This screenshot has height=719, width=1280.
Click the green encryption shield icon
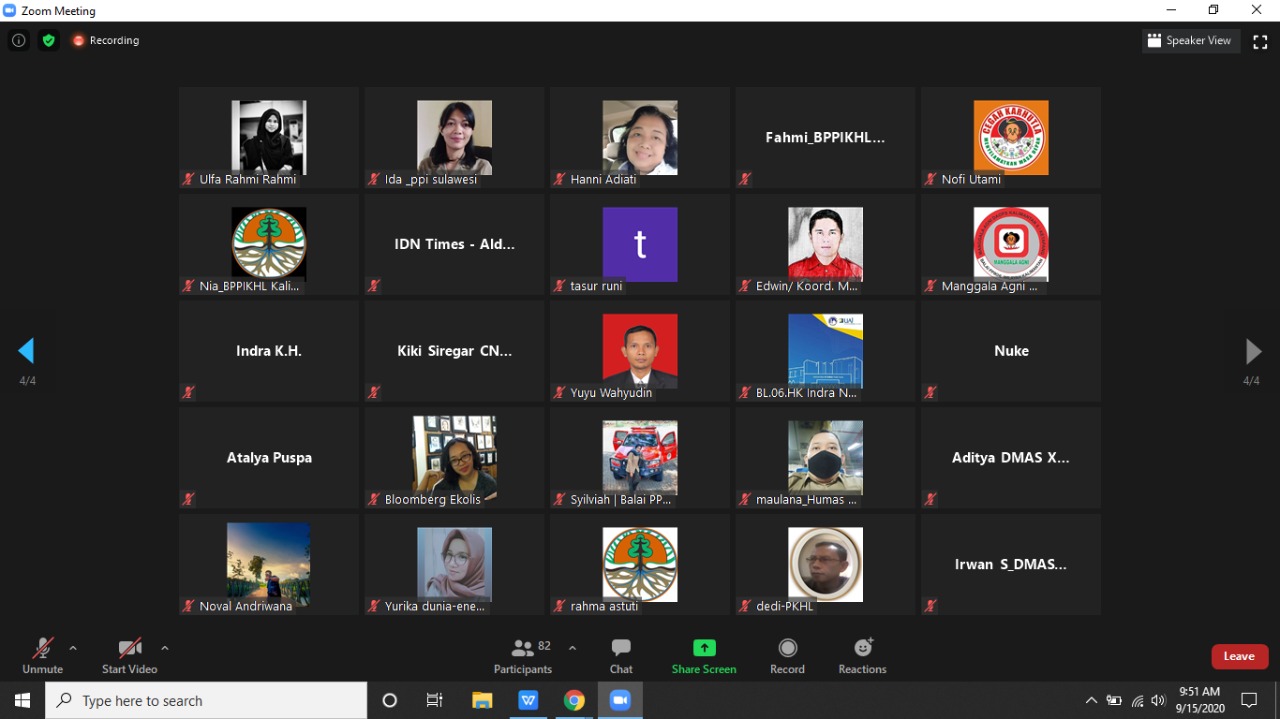pyautogui.click(x=48, y=41)
